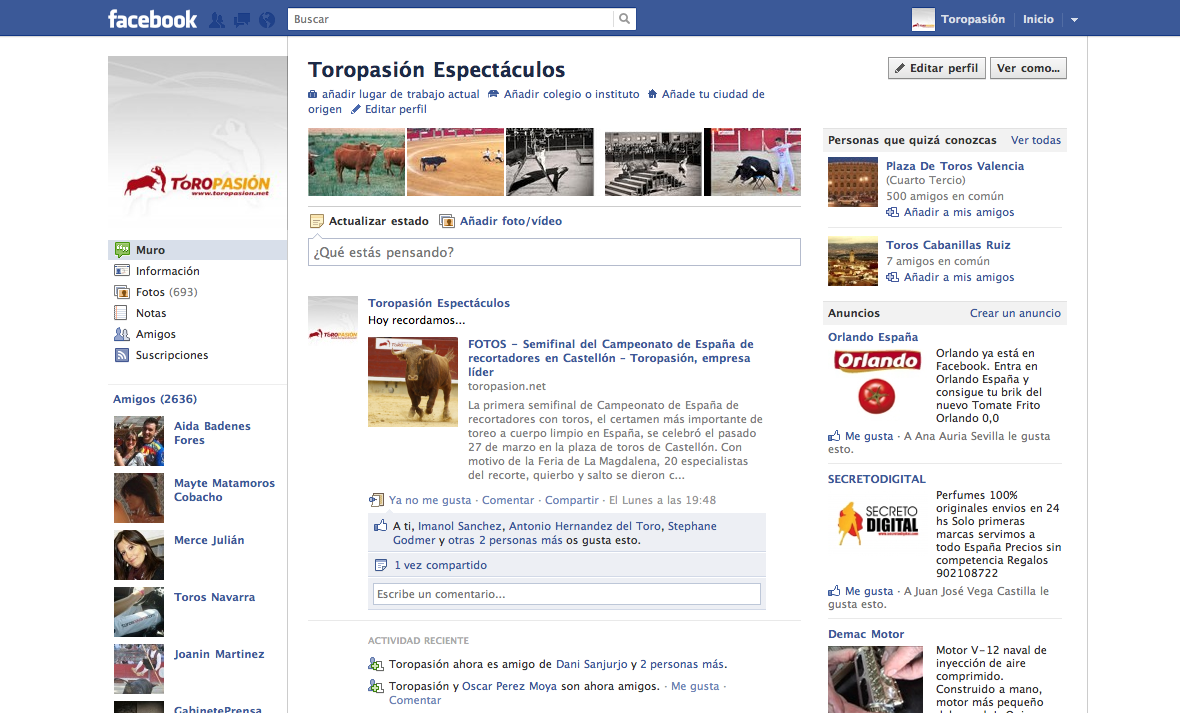Click share icon next to '1 vez compartido'
The height and width of the screenshot is (713, 1180).
(x=380, y=565)
